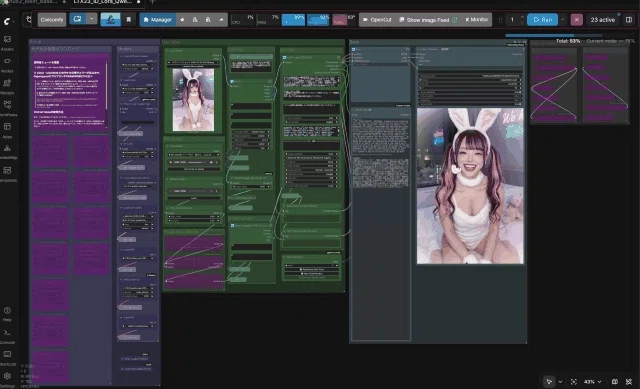This screenshot has width=640, height=389.
Task: Open the Settings gear in sidebar
Action: 7,380
